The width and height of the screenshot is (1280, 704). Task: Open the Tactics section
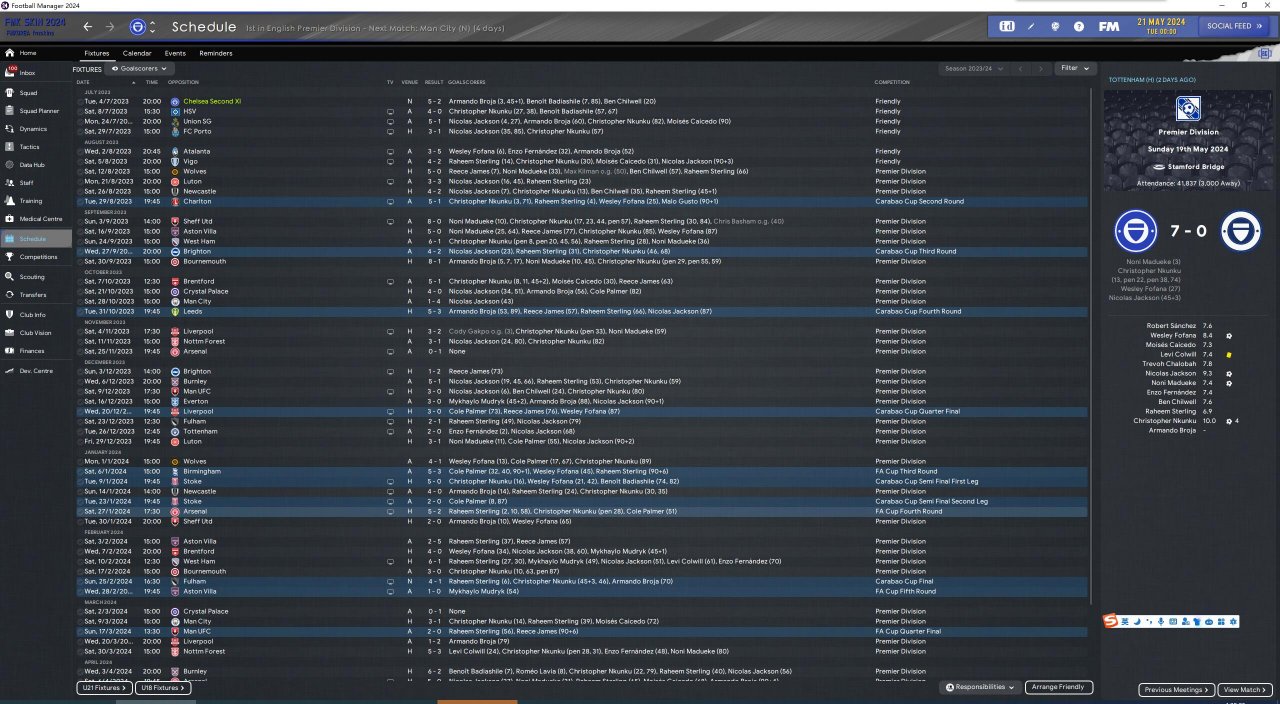[36, 146]
